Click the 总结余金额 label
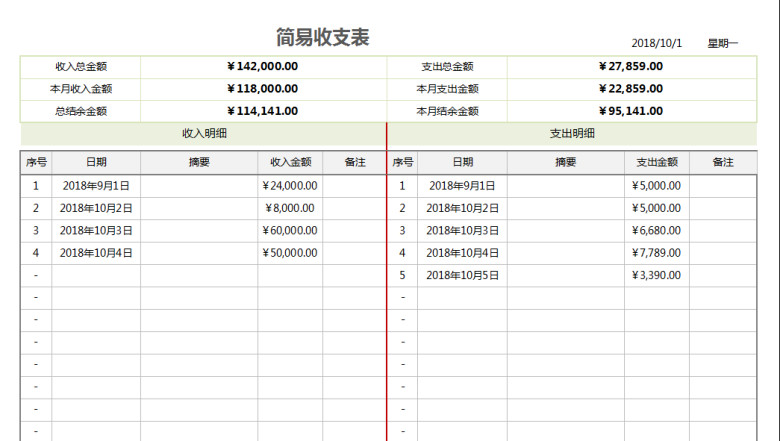Image resolution: width=780 pixels, height=441 pixels. (81, 111)
